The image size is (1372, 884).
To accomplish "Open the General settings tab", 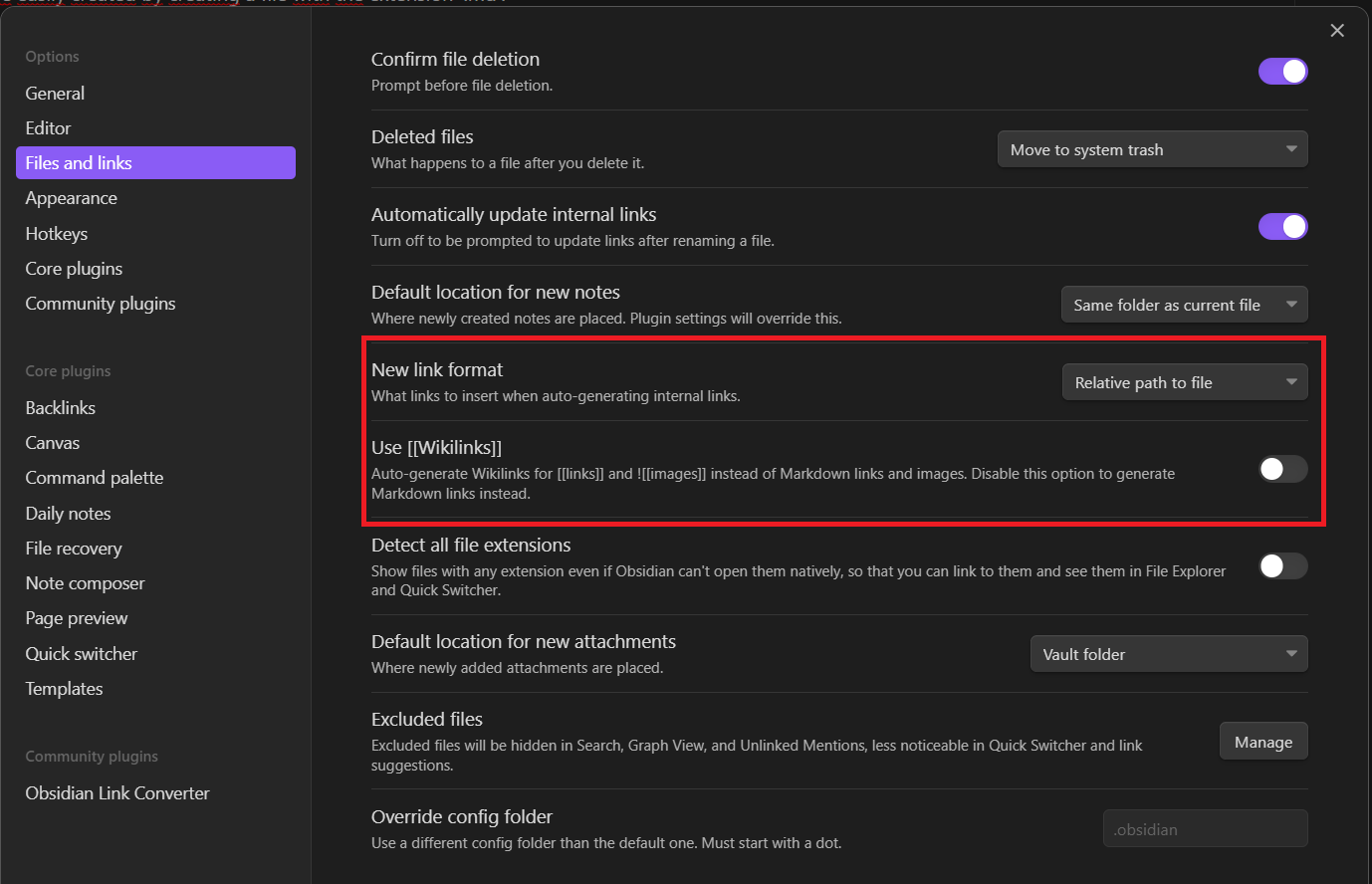I will click(55, 94).
